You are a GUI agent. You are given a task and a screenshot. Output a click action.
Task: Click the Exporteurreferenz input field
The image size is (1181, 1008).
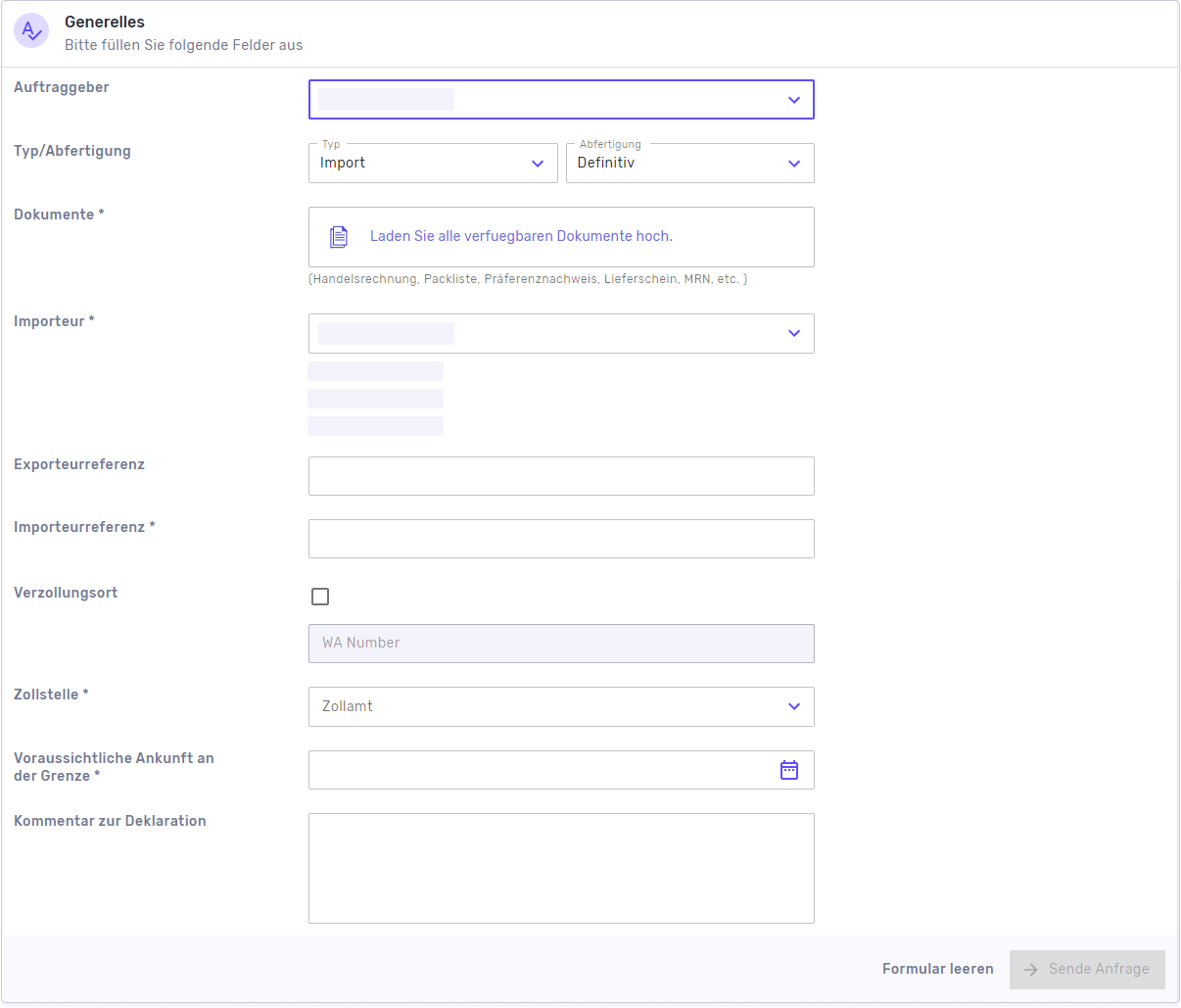click(x=561, y=476)
